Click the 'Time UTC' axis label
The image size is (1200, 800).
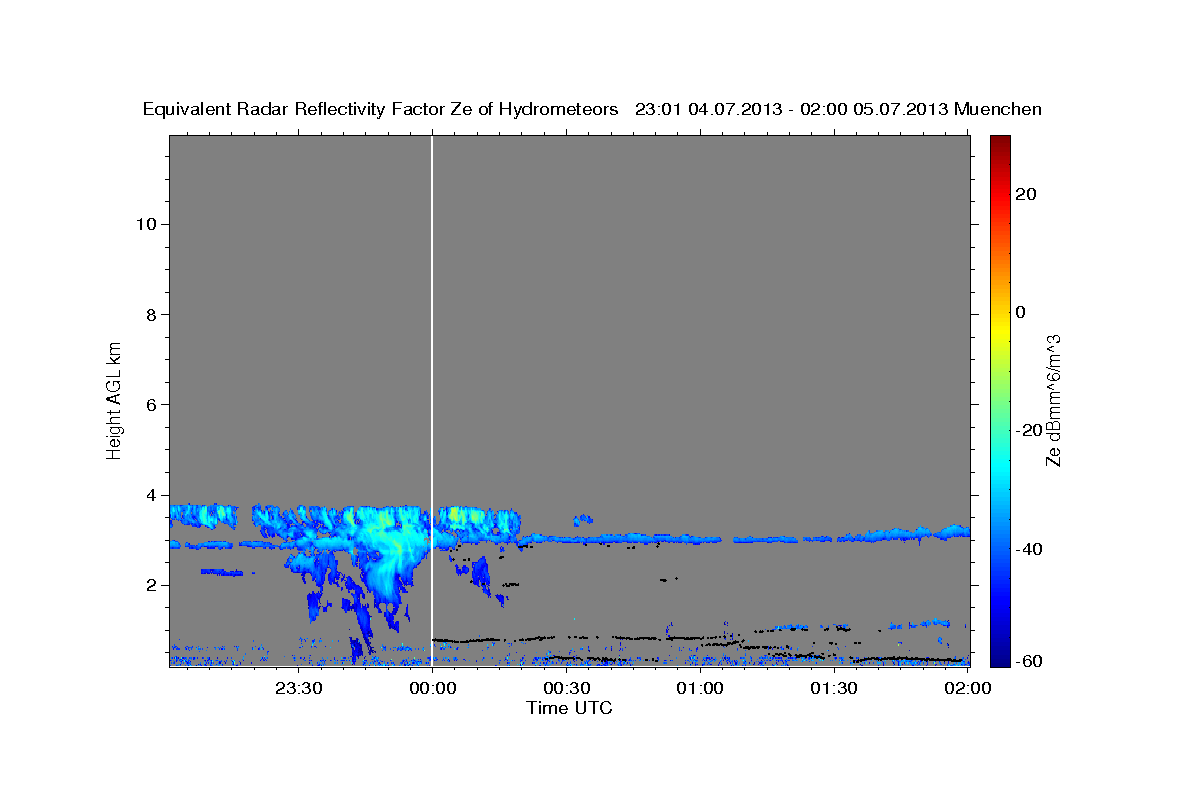(x=569, y=708)
